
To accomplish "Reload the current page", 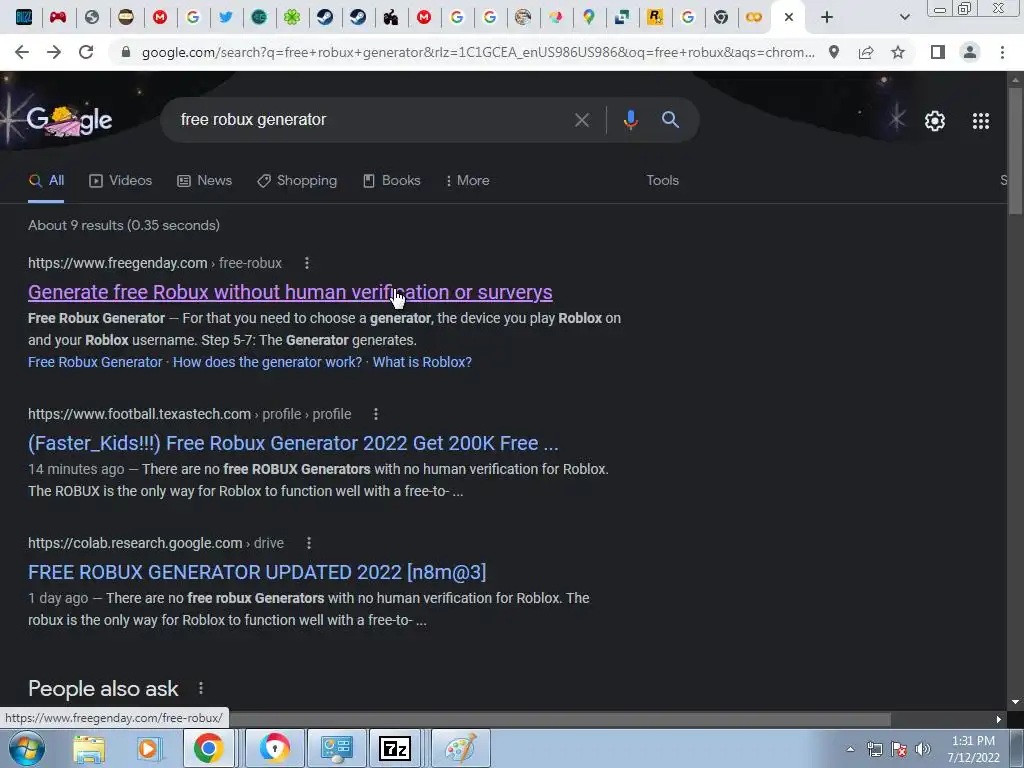I will tap(86, 52).
